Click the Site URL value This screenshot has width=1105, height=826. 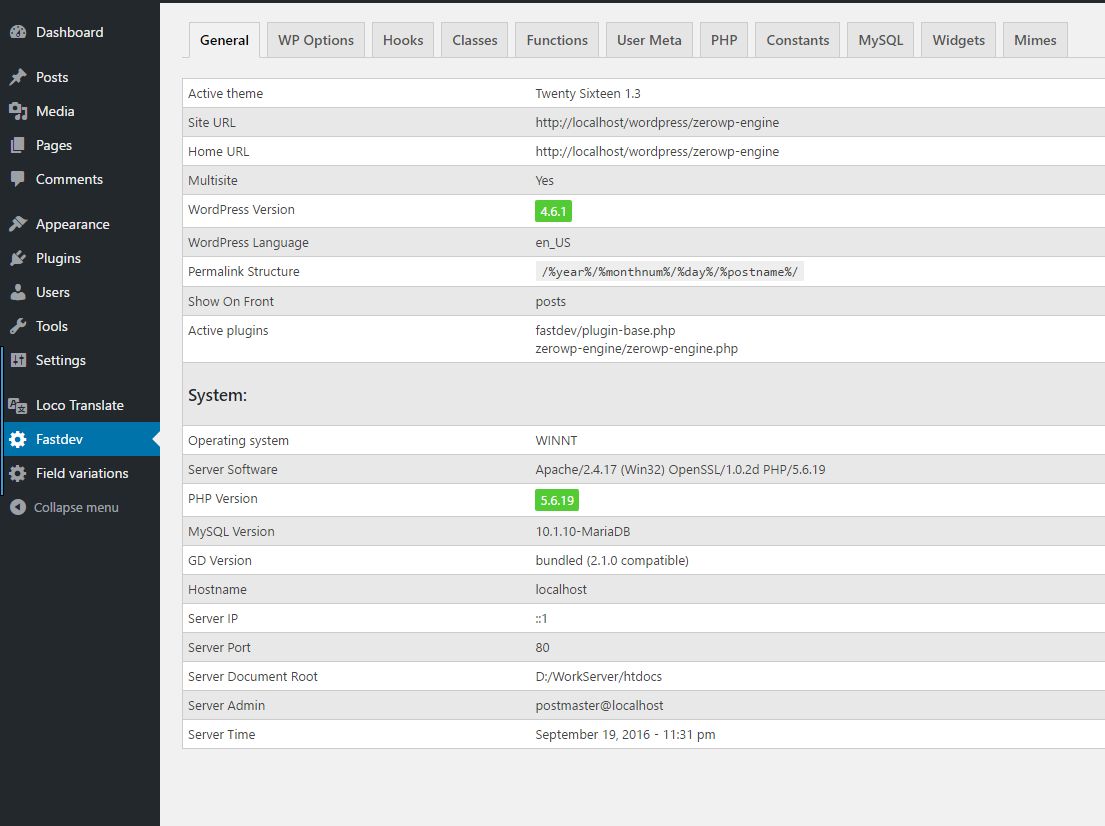(x=657, y=123)
